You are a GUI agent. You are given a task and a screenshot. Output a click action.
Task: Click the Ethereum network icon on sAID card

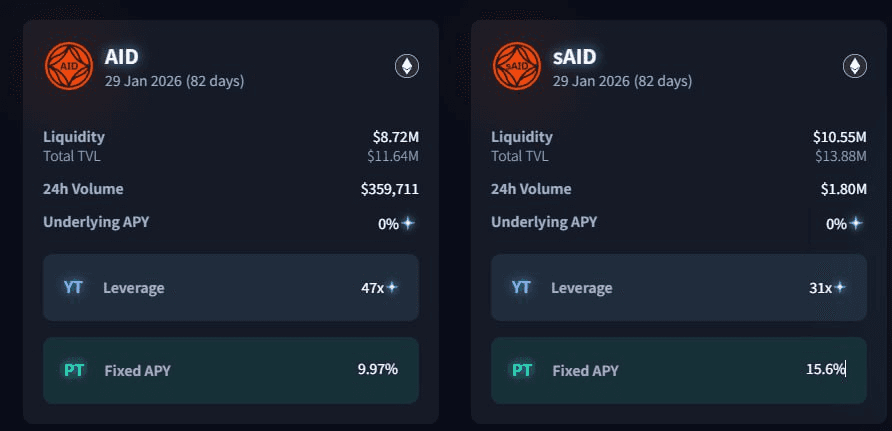click(x=855, y=66)
